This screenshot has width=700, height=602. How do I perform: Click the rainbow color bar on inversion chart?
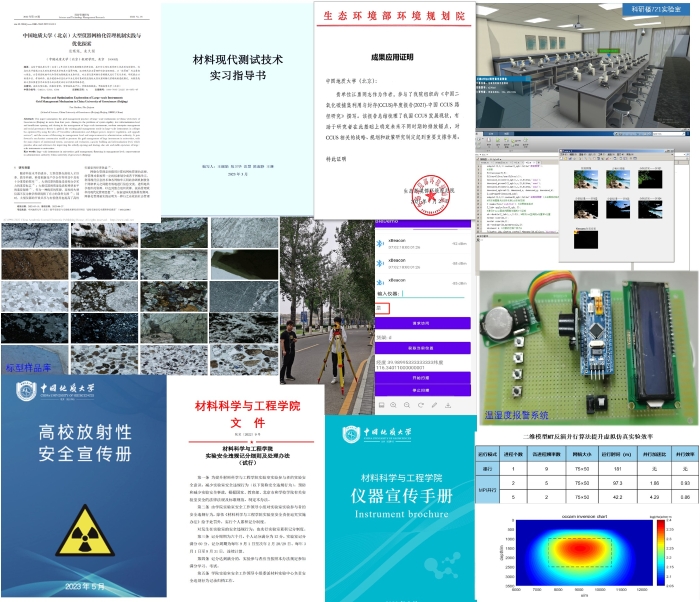pos(661,553)
